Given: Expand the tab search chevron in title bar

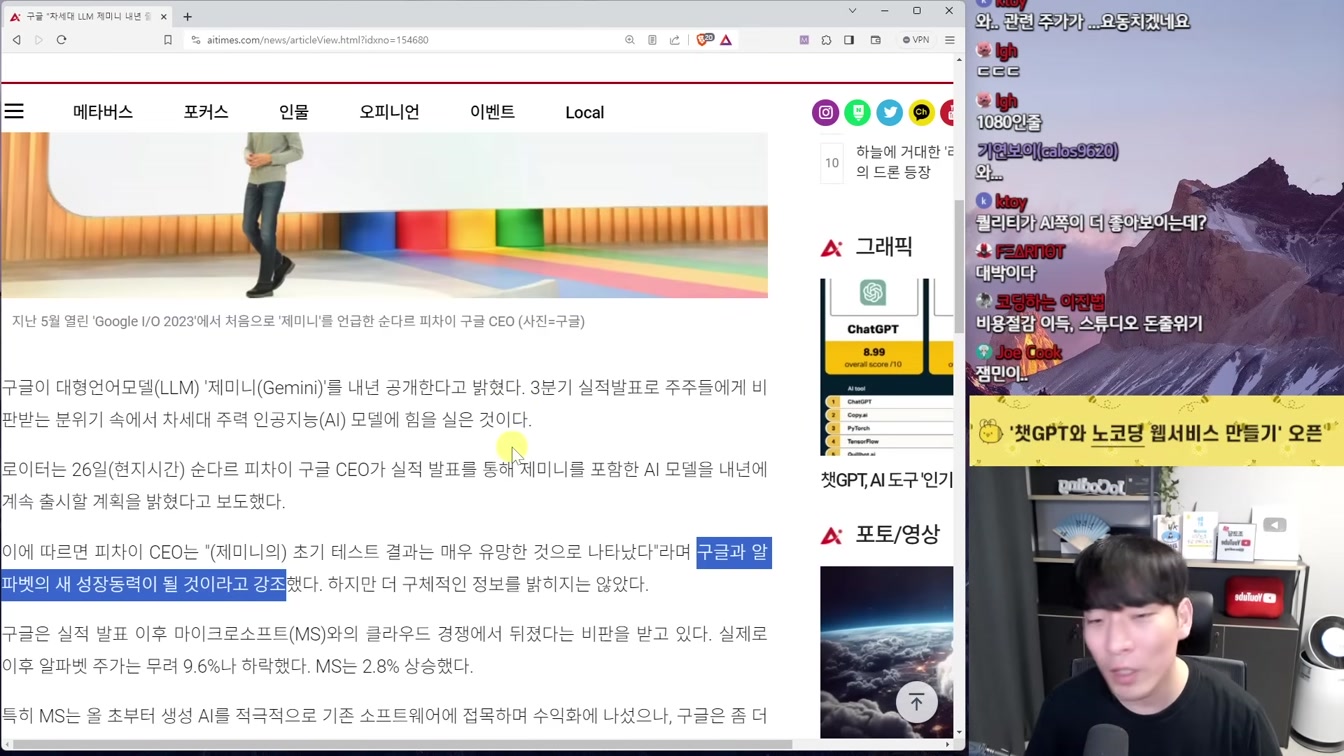Looking at the screenshot, I should point(852,11).
